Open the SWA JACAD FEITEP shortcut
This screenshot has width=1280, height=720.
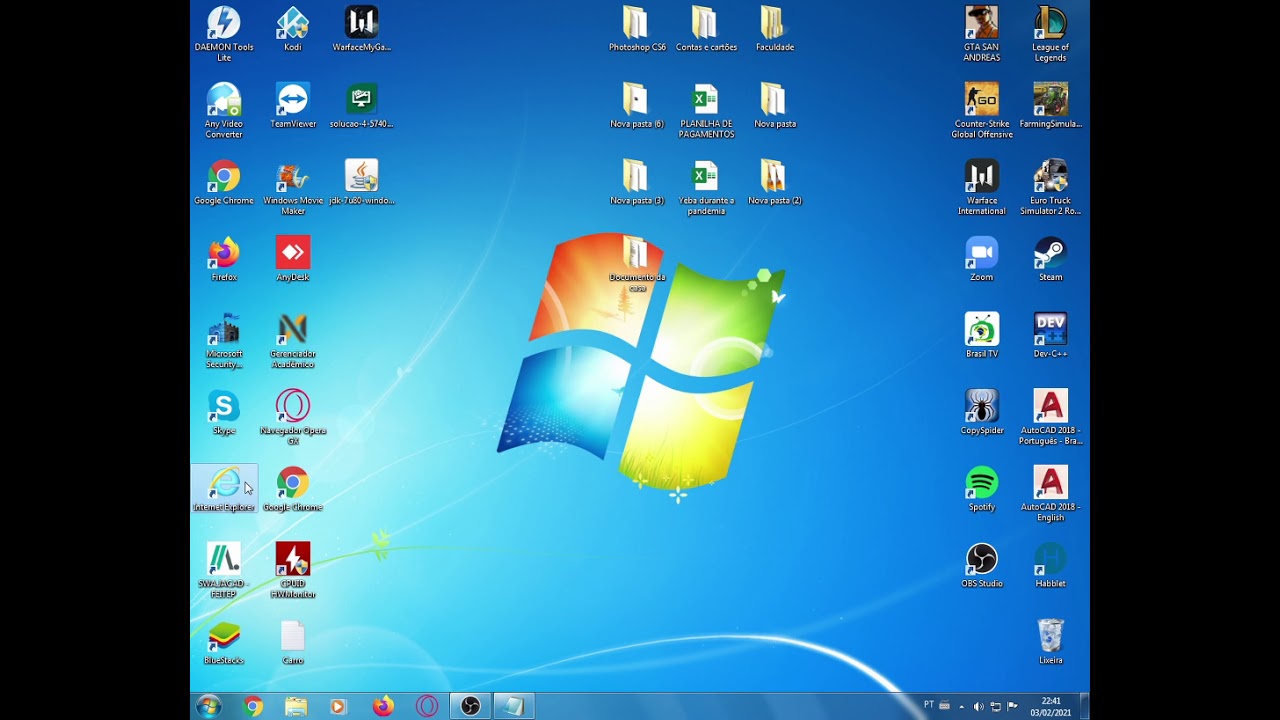pos(223,570)
